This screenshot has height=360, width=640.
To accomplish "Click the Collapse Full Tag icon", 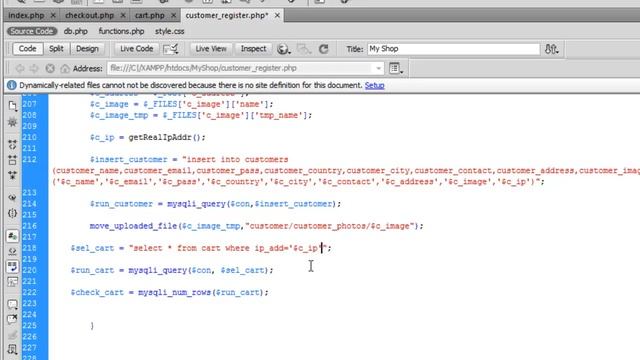I will pos(12,144).
